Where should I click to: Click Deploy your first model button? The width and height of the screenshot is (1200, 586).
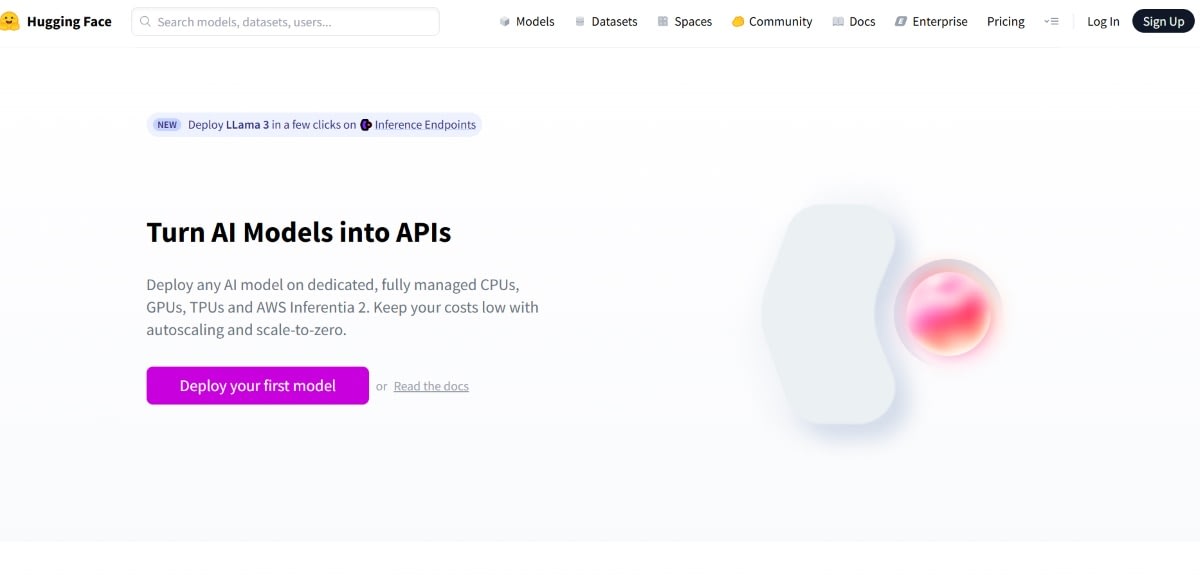(x=257, y=386)
